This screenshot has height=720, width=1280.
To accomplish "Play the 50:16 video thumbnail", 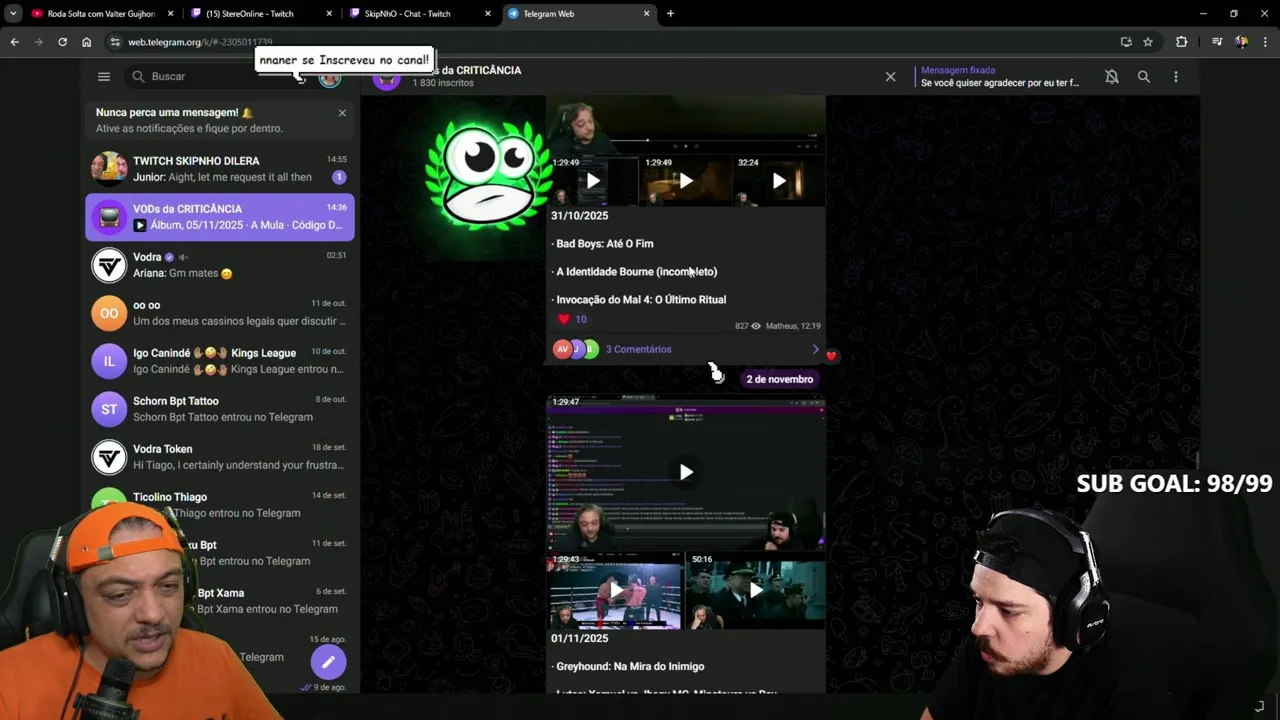I will pyautogui.click(x=756, y=590).
